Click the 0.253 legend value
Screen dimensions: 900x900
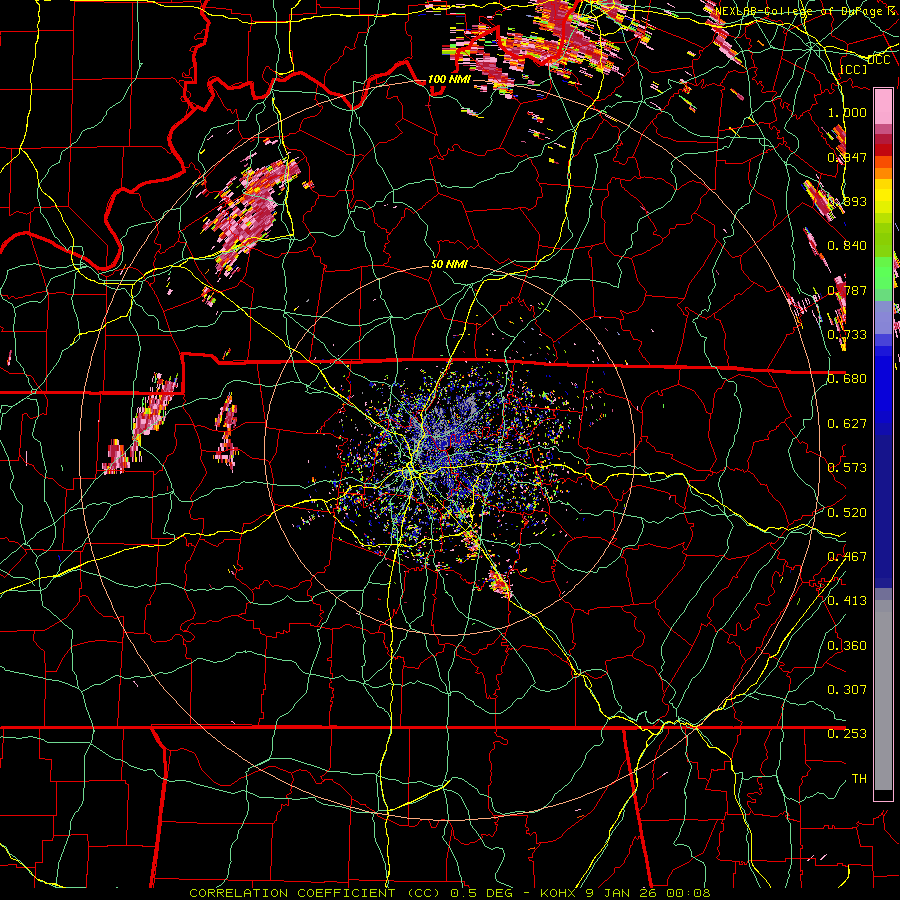(847, 734)
